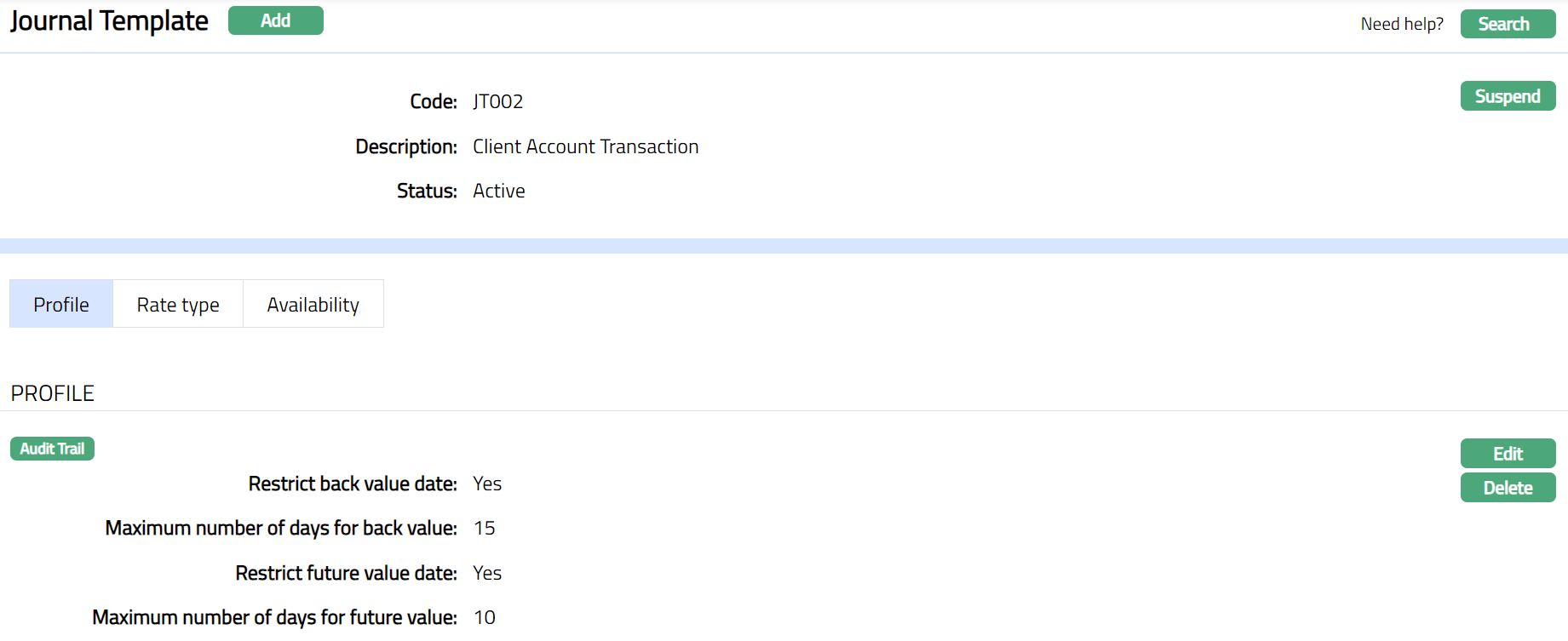Viewport: 1568px width, 641px height.
Task: Suspend the JT002 journal template
Action: (x=1507, y=96)
